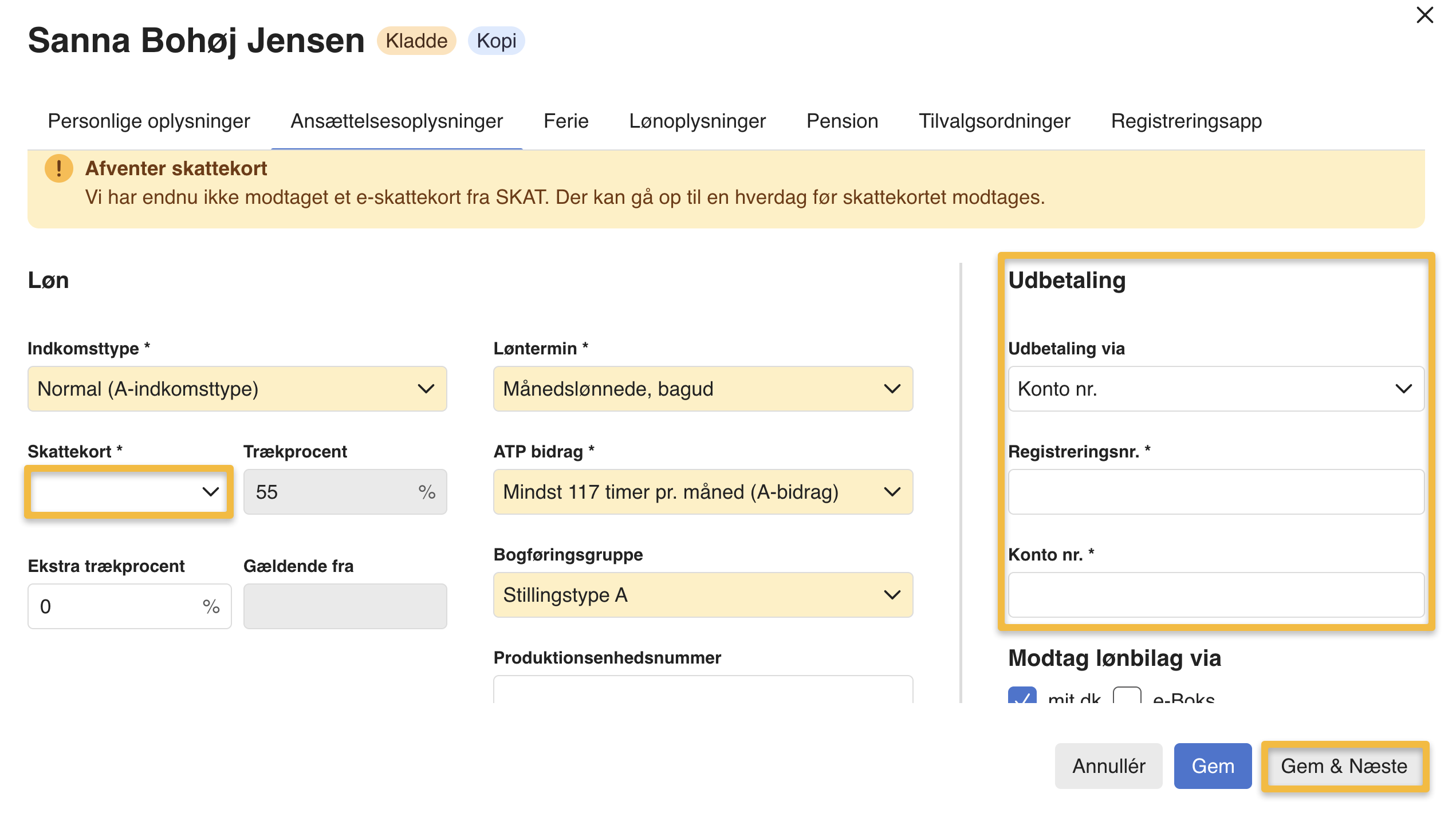
Task: Expand the Løntermin dropdown
Action: click(703, 389)
